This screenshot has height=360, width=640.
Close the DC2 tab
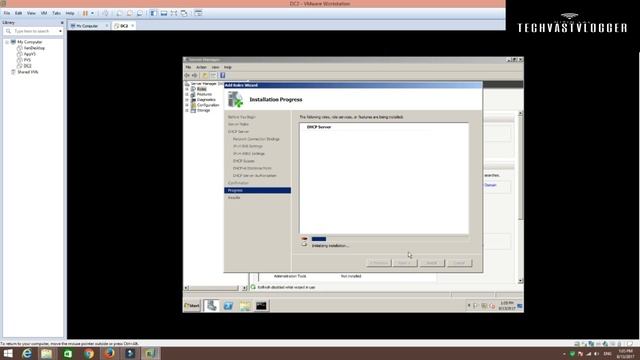(133, 26)
